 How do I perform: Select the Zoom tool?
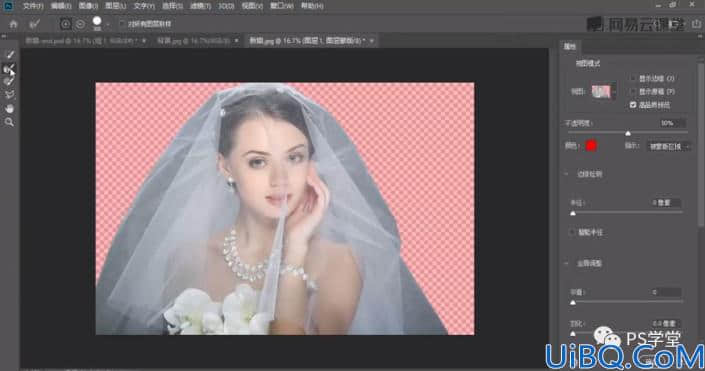[x=9, y=122]
